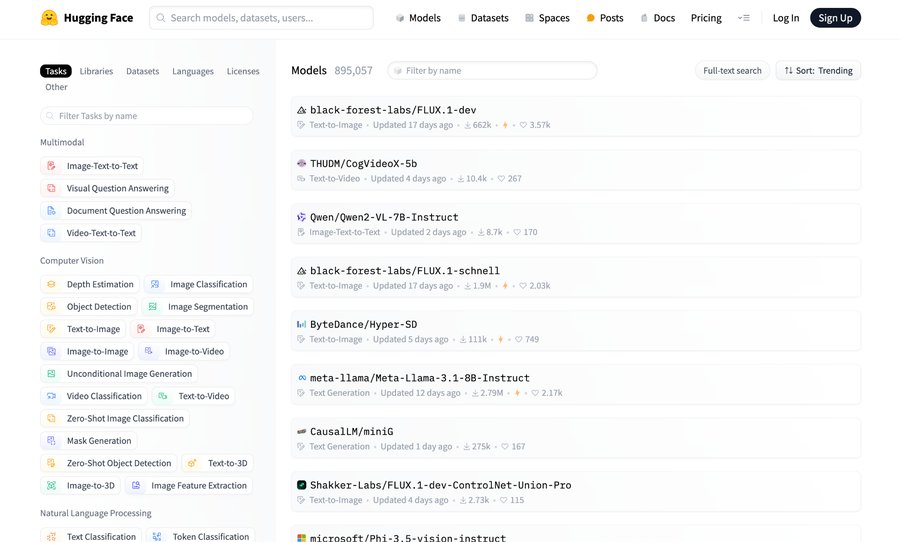Screen dimensions: 900x542
Task: Switch to the Libraries filter tab
Action: point(96,71)
